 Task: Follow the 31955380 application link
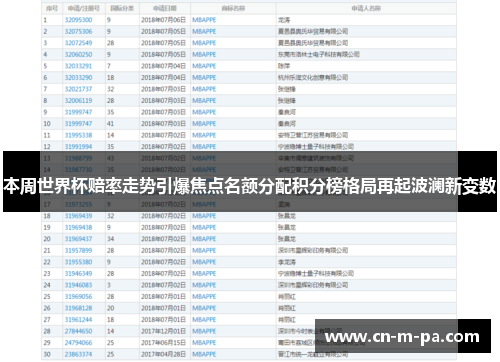point(78,262)
